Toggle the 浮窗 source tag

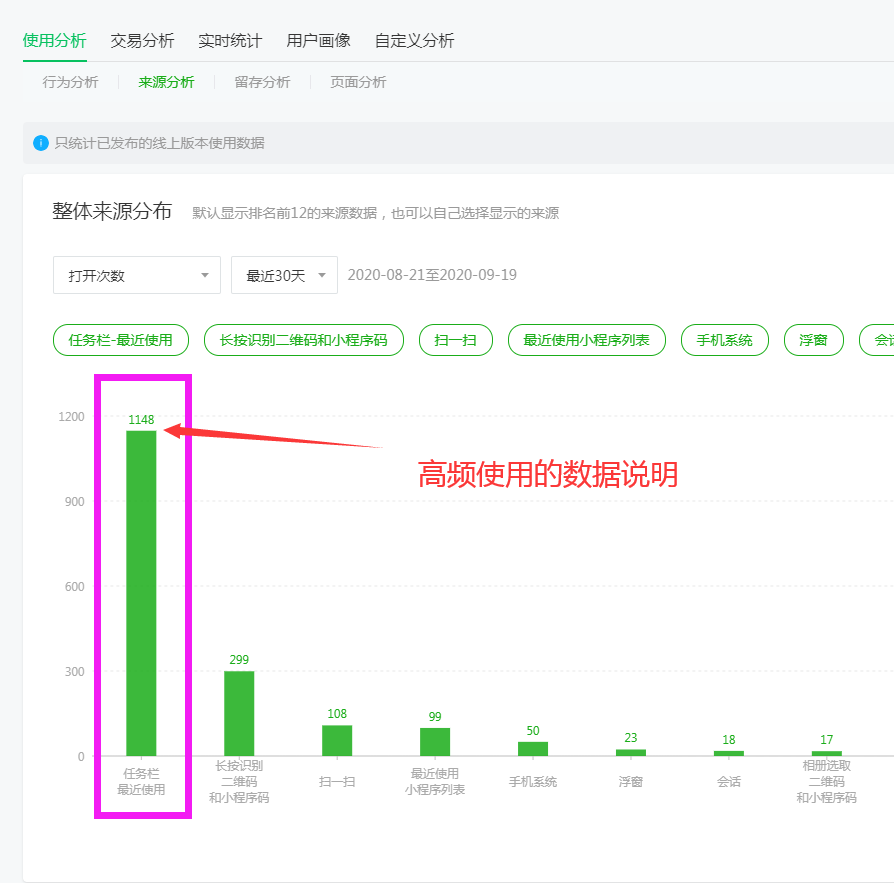tap(813, 340)
